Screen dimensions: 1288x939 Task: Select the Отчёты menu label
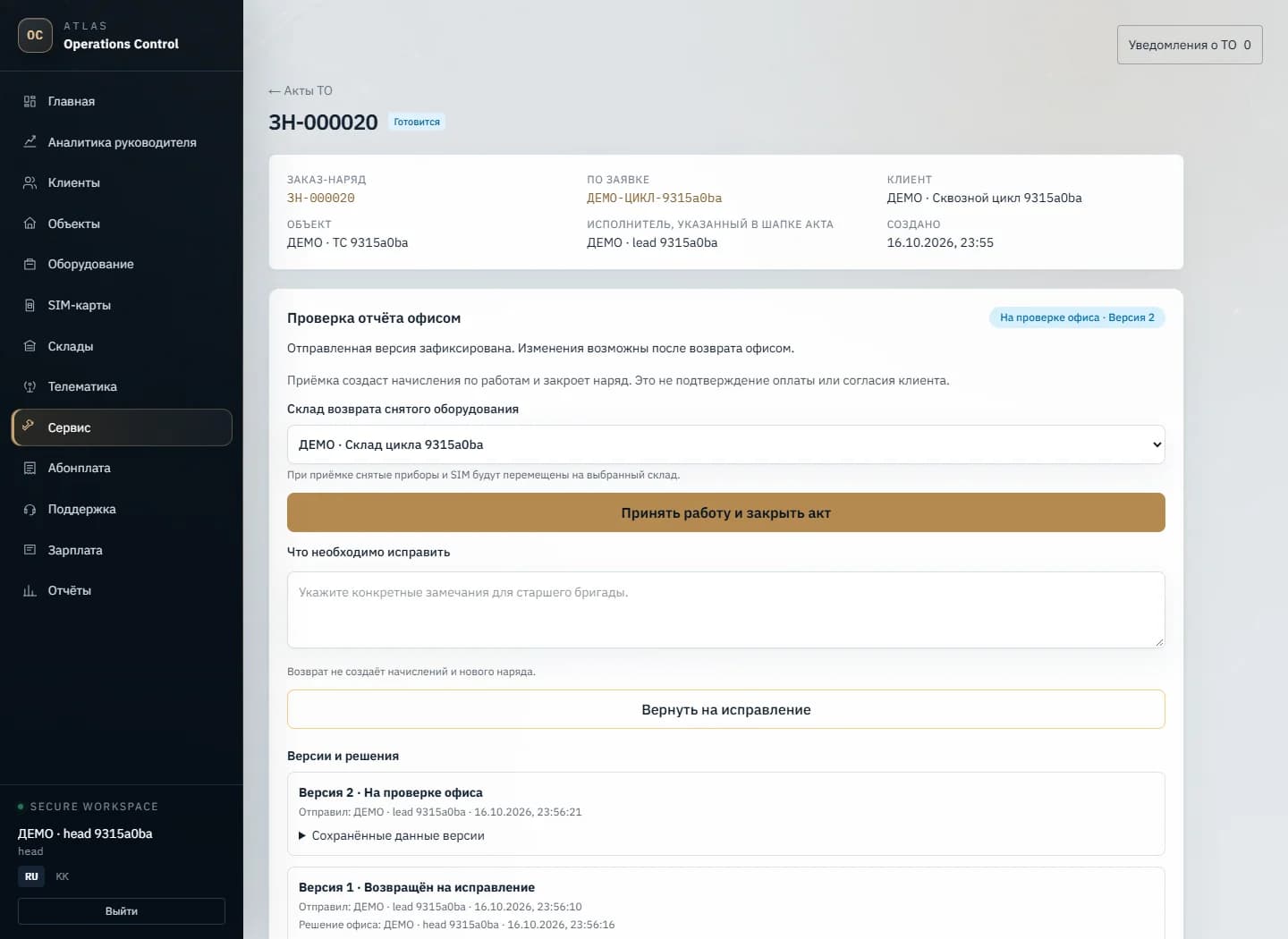[70, 590]
